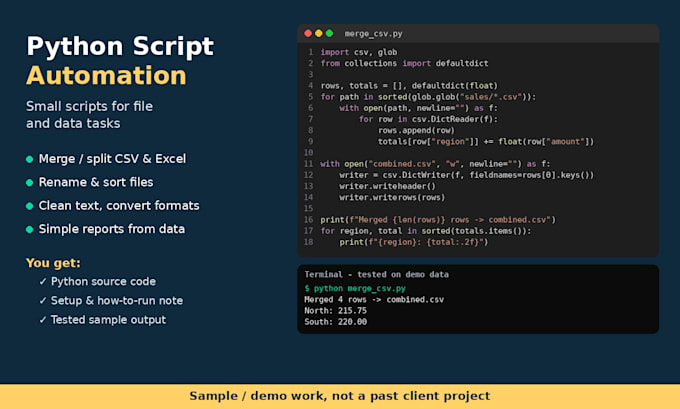Click line 'rows, totals = [], defaultdict(float)'
Screen dimensions: 680x409
pyautogui.click(x=409, y=85)
